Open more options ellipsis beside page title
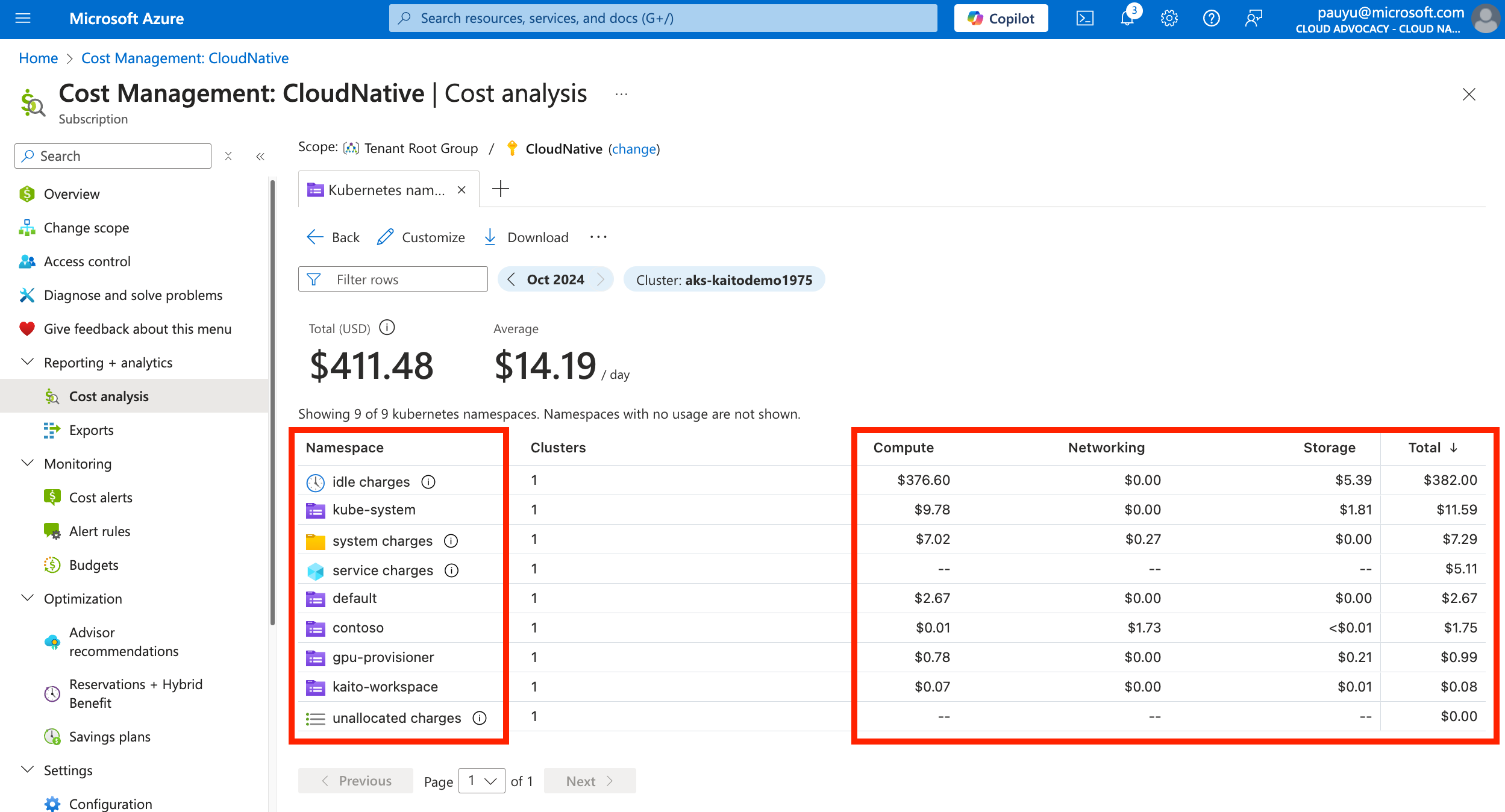This screenshot has height=812, width=1505. tap(621, 95)
